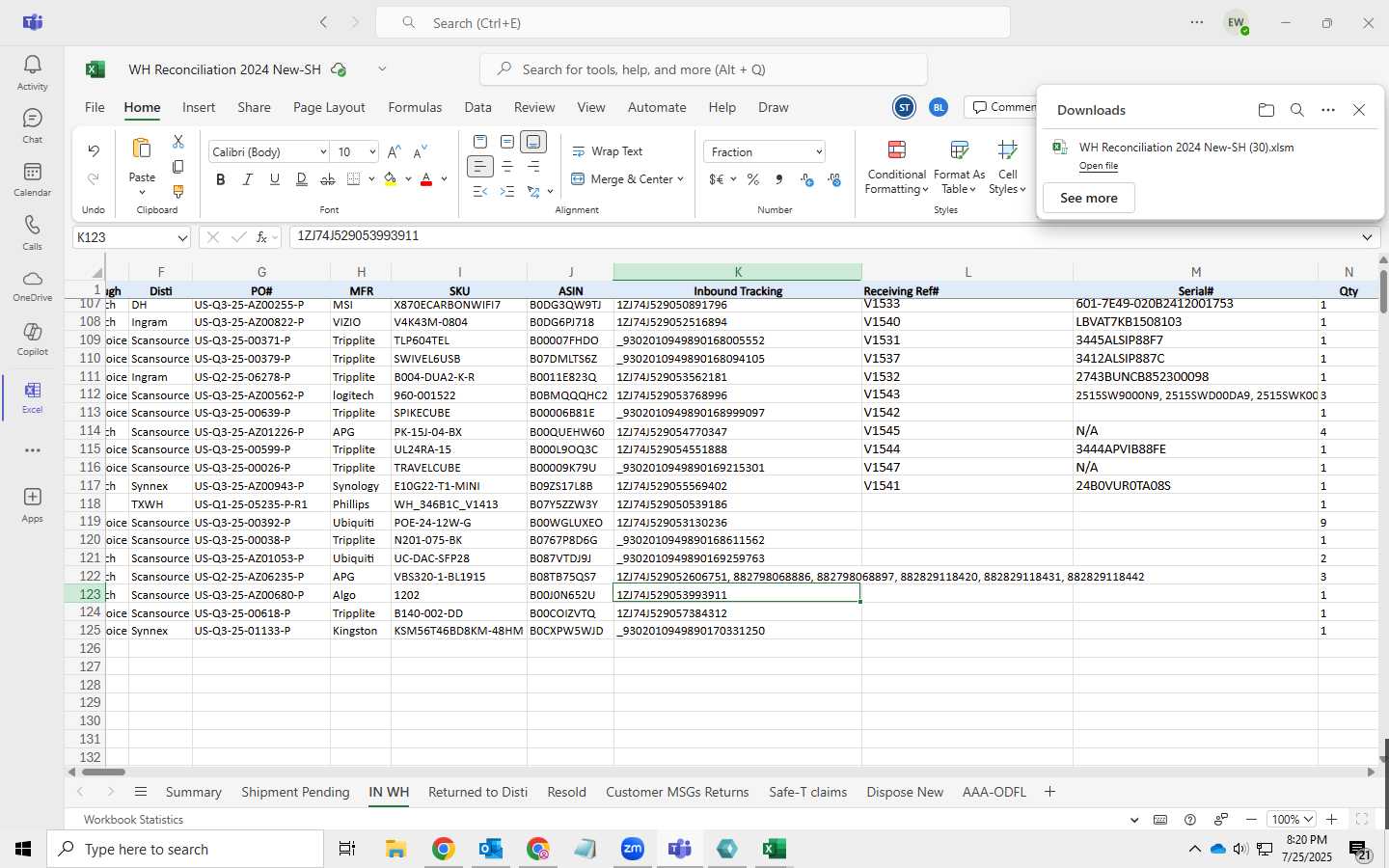The width and height of the screenshot is (1389, 868).
Task: Expand the font color dropdown arrow
Action: 444,179
